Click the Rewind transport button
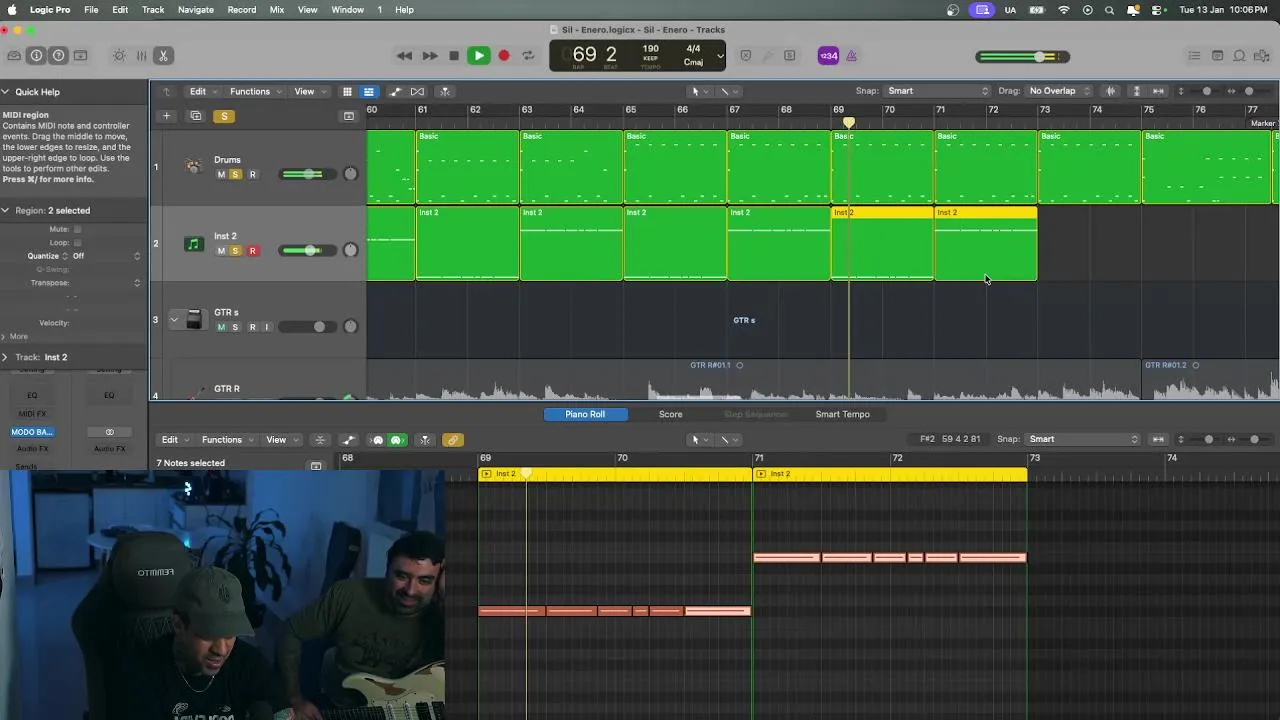1280x720 pixels. click(404, 56)
